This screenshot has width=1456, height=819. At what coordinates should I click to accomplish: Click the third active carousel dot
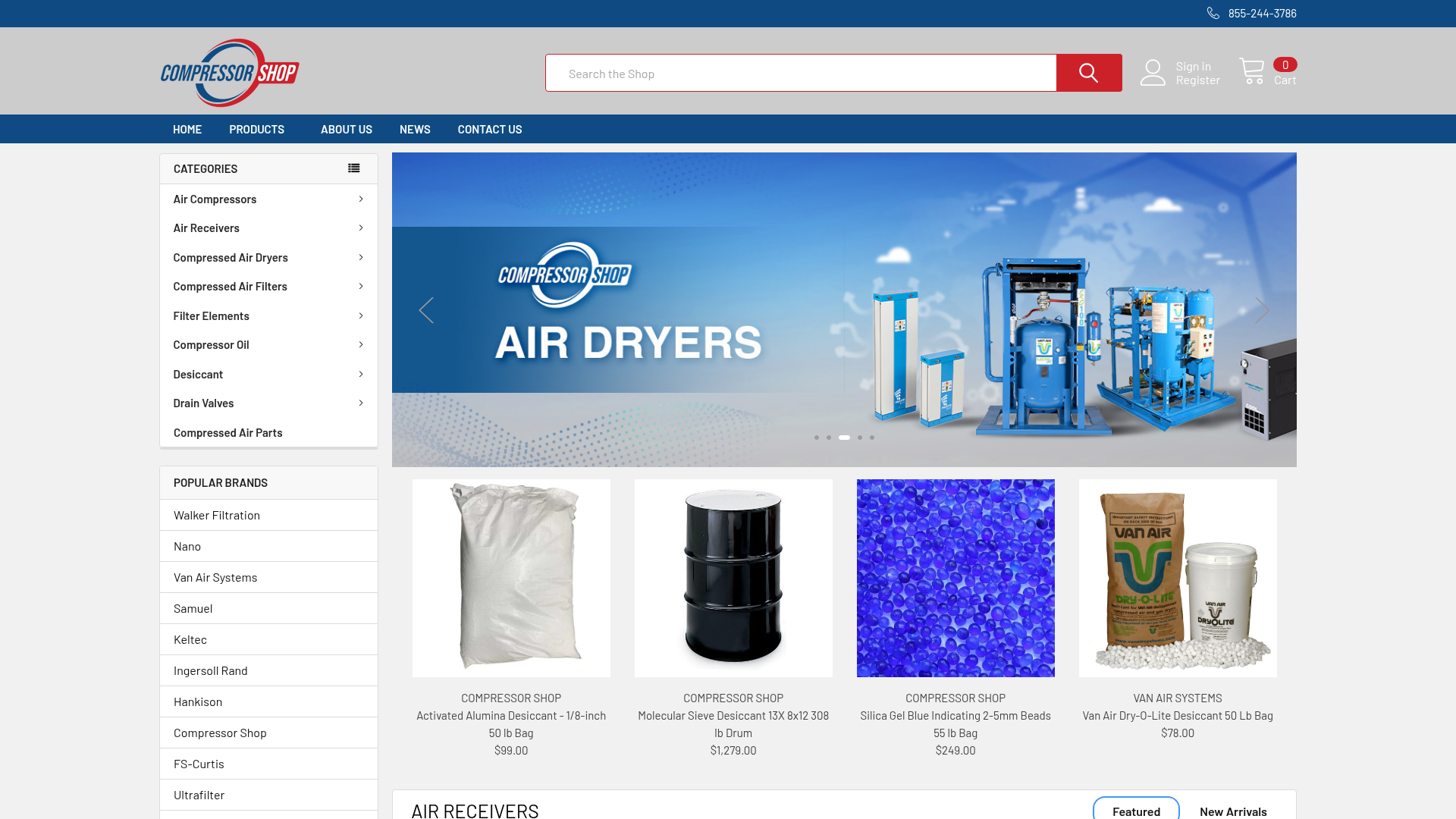(844, 438)
